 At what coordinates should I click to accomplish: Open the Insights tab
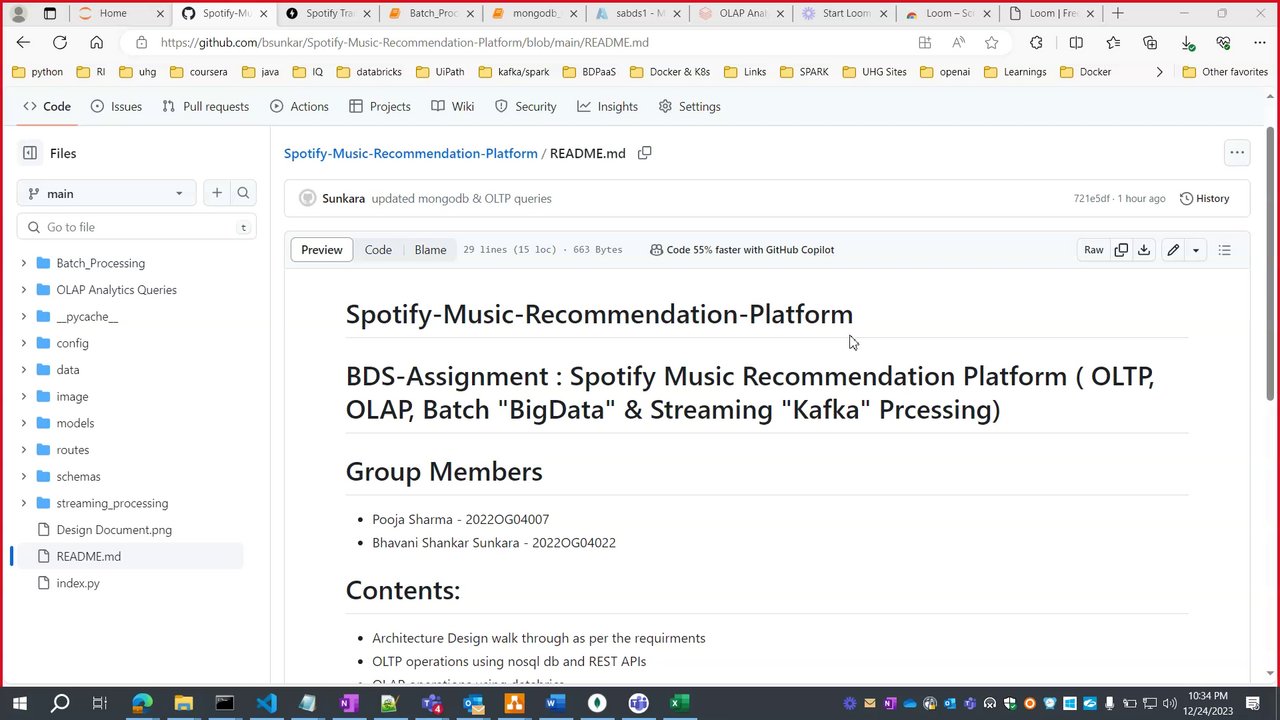pyautogui.click(x=607, y=106)
